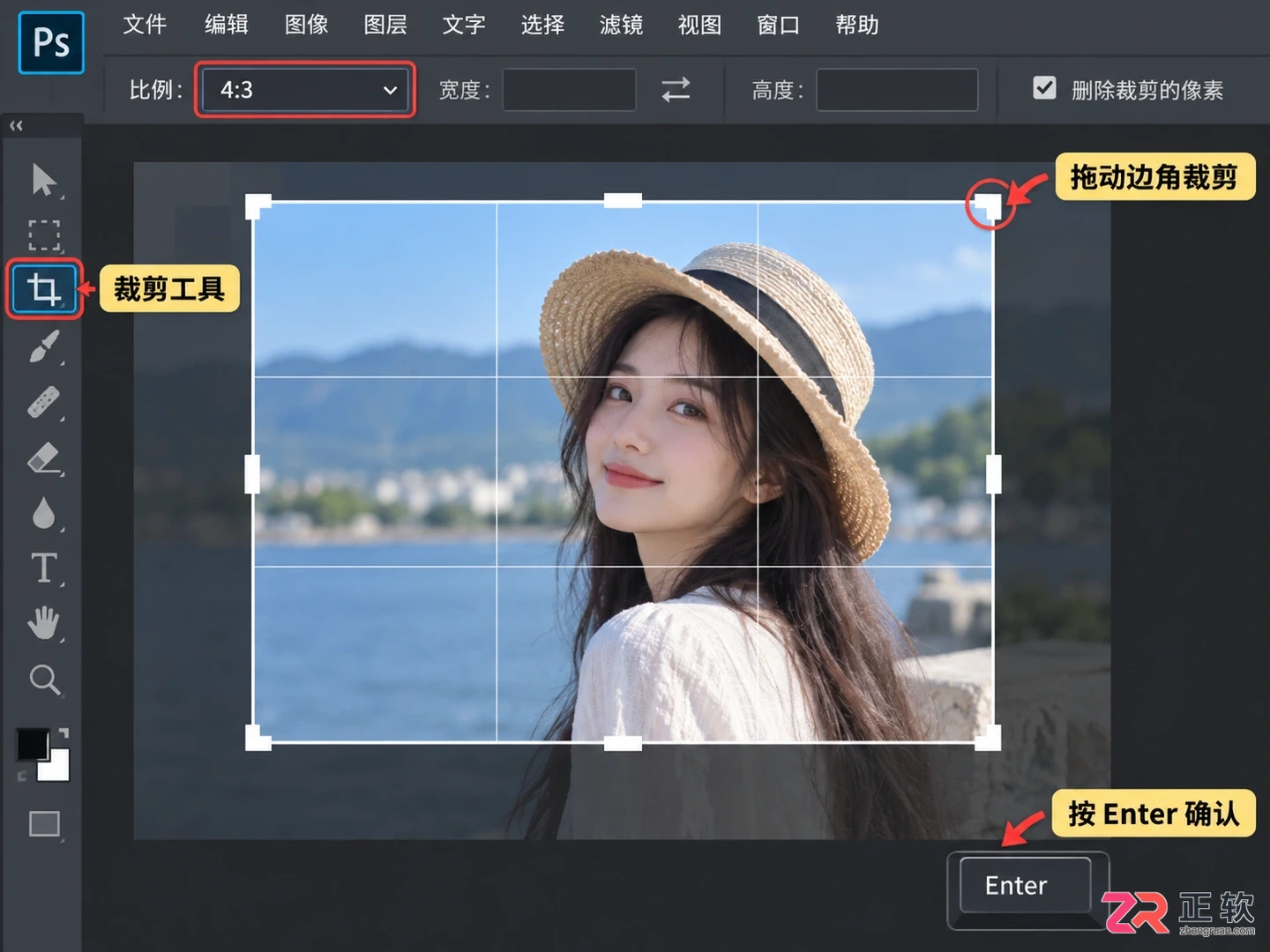Reset default colors small icon
The image size is (1270, 952).
coord(22,776)
